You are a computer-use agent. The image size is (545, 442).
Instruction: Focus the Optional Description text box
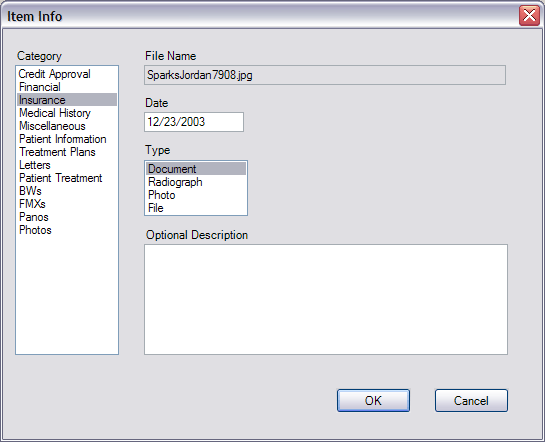(x=326, y=300)
